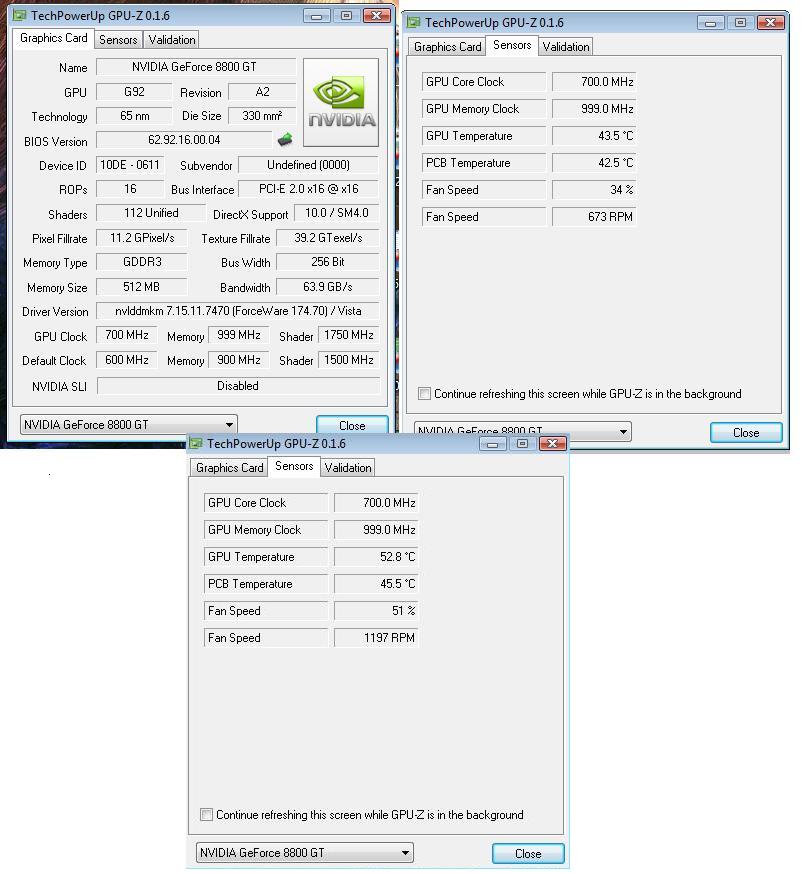Click Fan Speed reading 1197 RPM
Screen dimensions: 804x874
click(x=376, y=637)
